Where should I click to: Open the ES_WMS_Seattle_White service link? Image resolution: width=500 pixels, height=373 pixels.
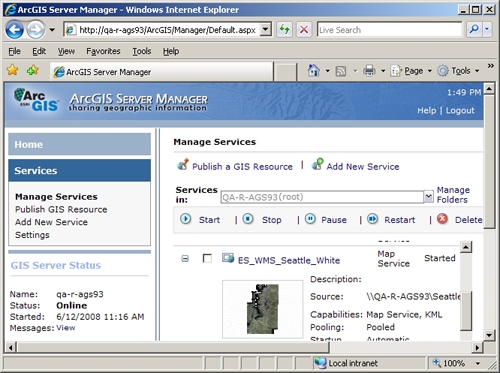(x=289, y=260)
